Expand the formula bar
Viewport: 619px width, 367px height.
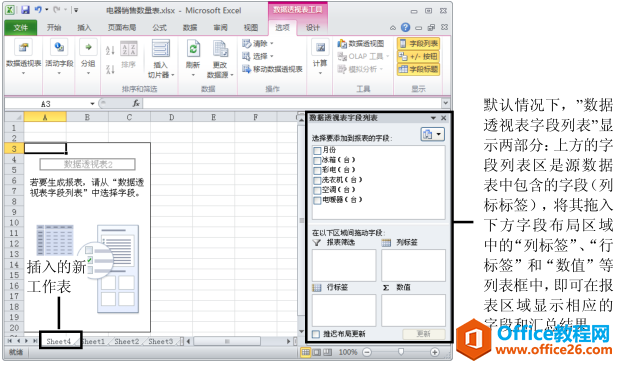tap(445, 103)
